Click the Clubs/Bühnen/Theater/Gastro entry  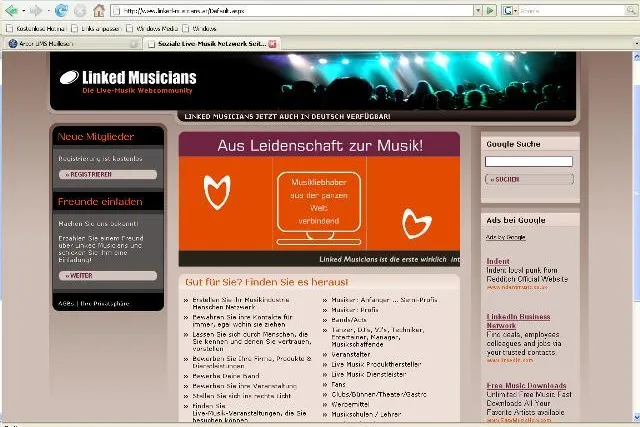(379, 394)
